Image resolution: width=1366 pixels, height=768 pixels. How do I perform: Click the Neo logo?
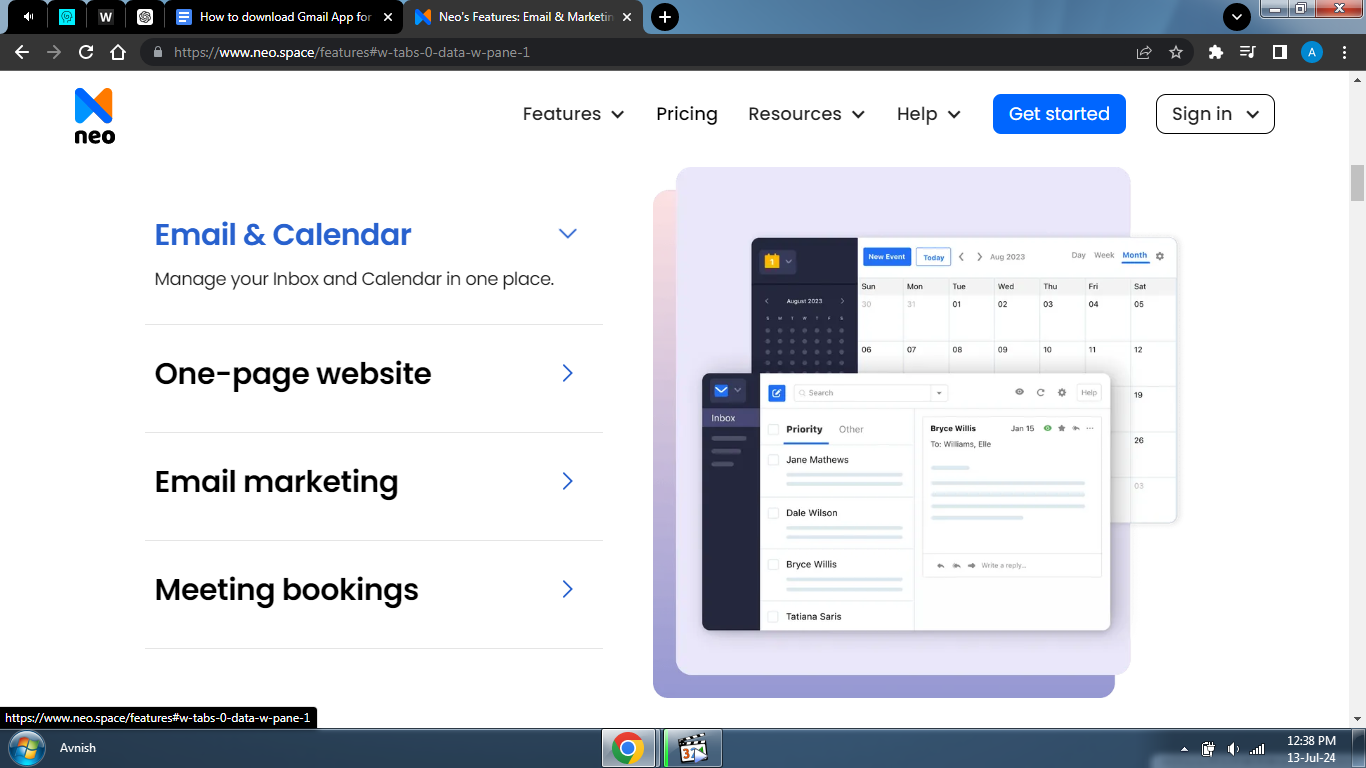coord(94,116)
